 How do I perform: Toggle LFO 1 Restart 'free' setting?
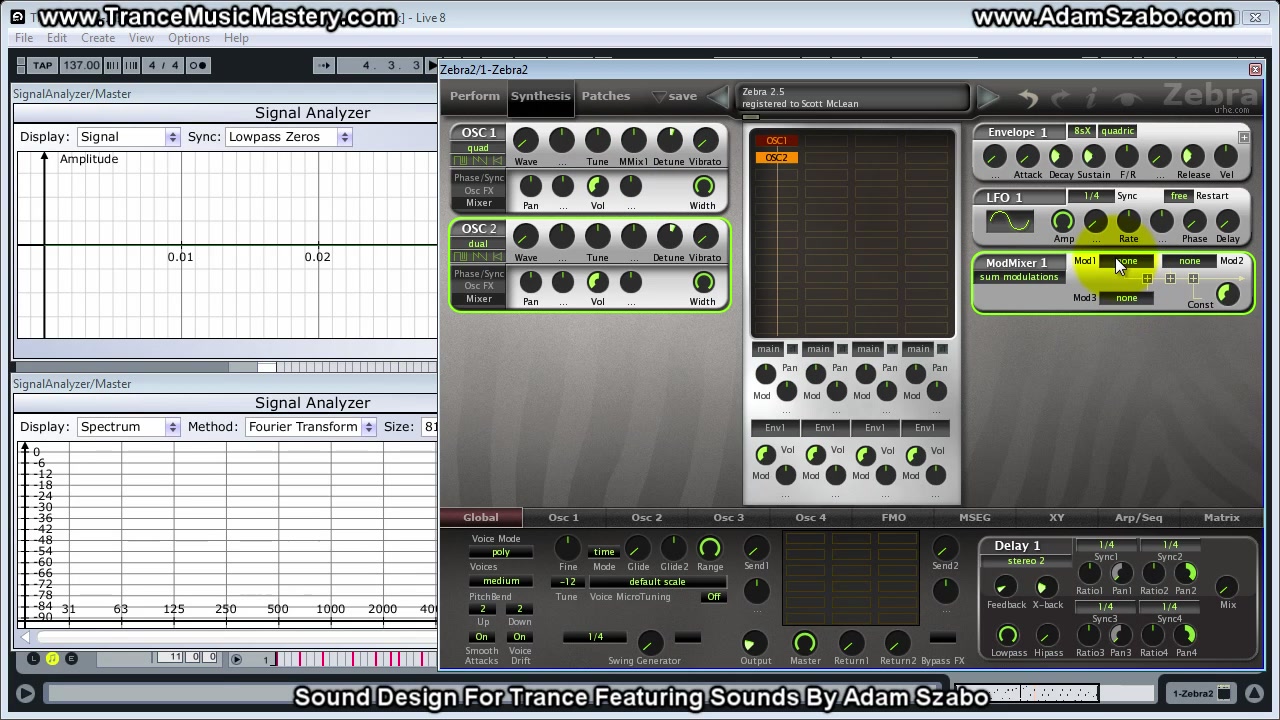pyautogui.click(x=1179, y=196)
